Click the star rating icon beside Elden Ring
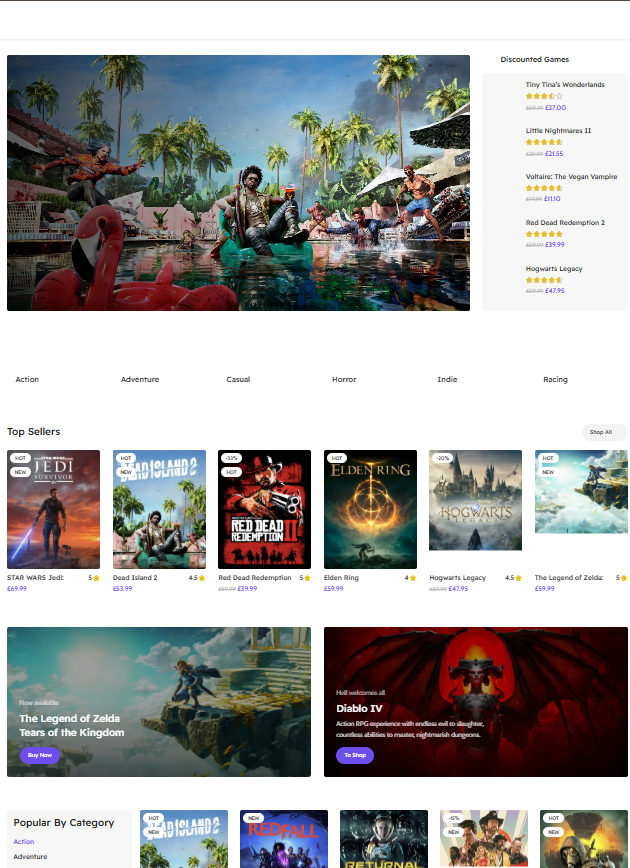 pos(413,578)
